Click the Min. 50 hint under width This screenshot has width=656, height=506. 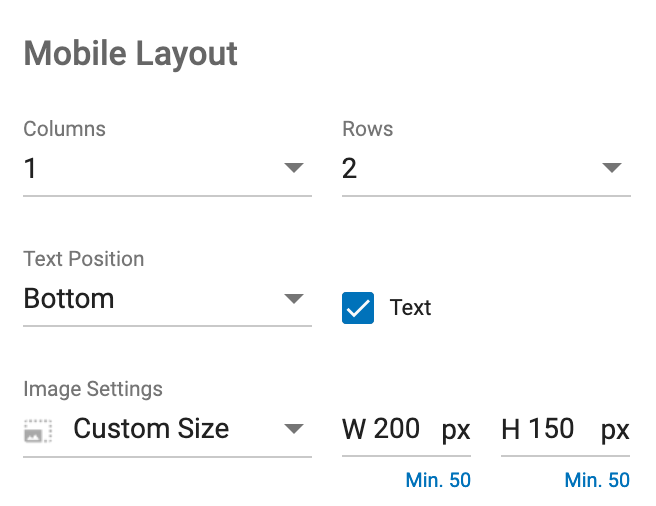pos(438,480)
